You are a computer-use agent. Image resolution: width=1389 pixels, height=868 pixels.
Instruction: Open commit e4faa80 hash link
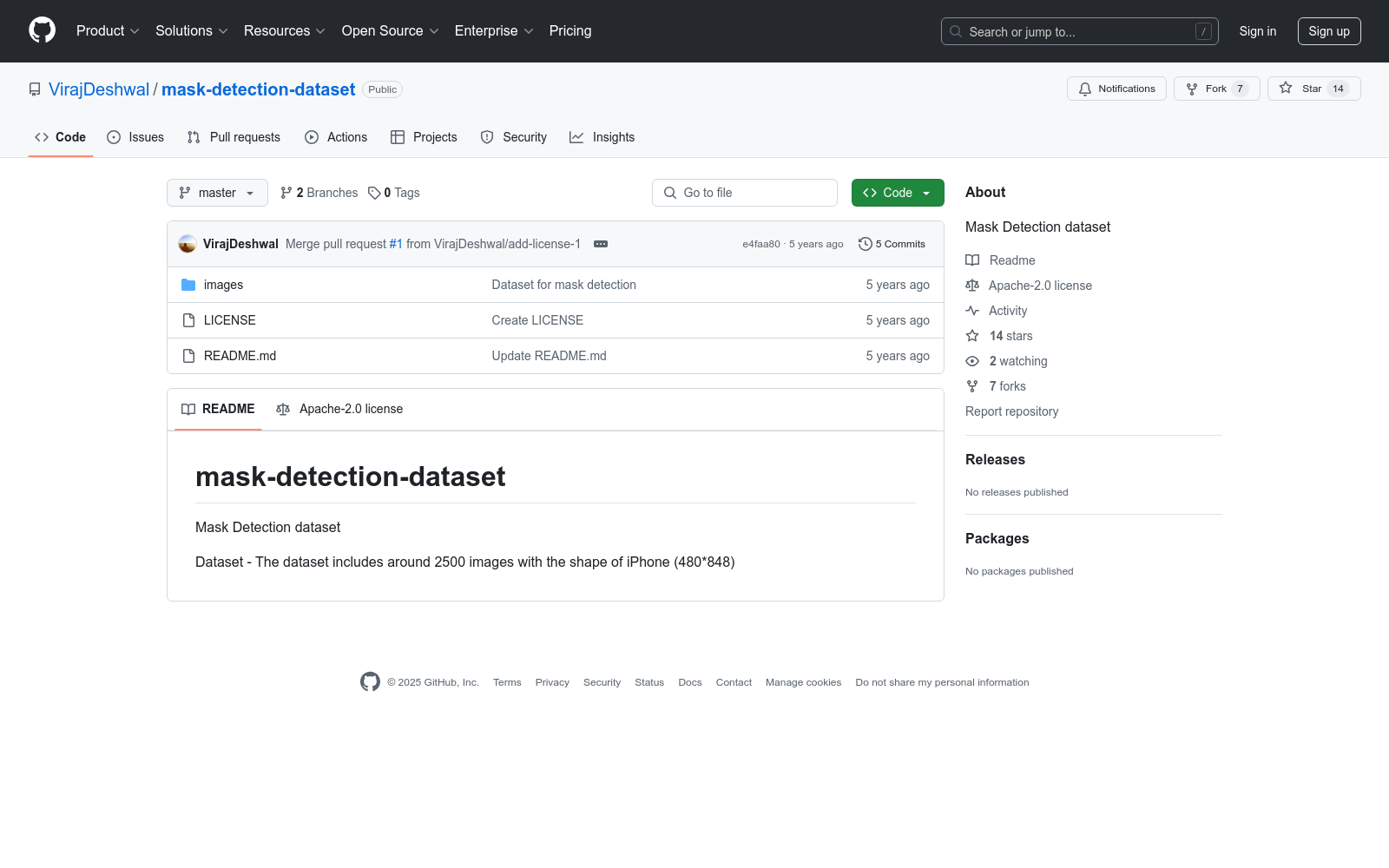click(761, 244)
